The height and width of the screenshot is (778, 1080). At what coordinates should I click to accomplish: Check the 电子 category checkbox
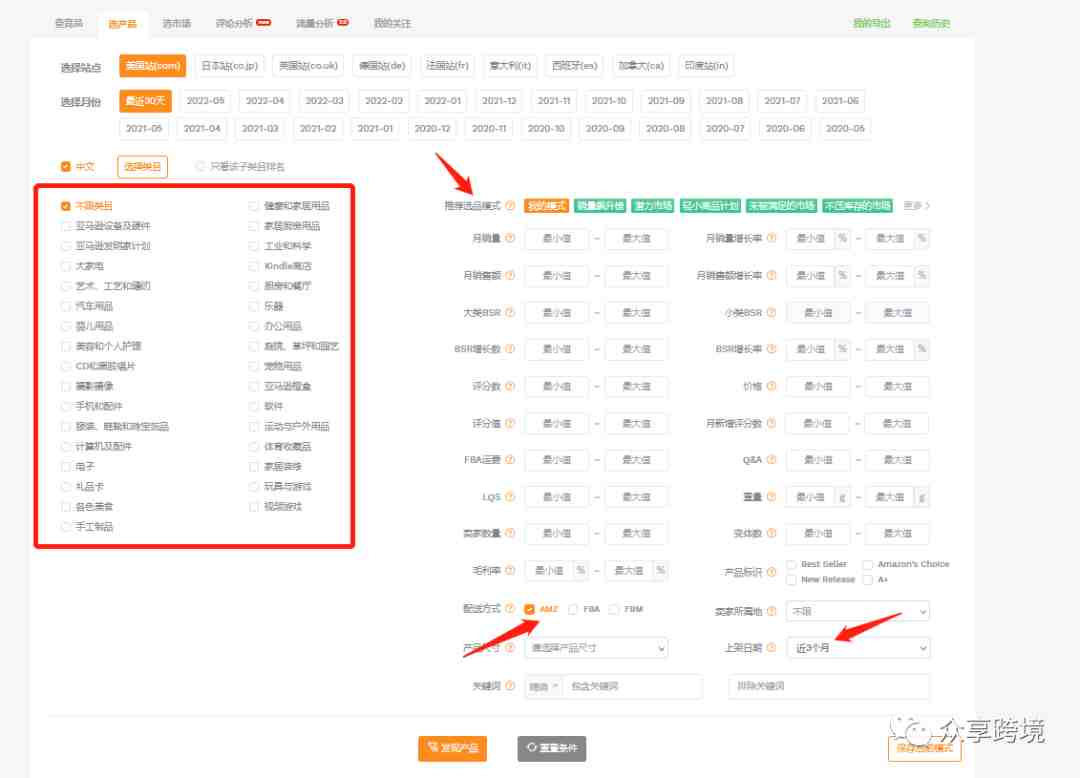pyautogui.click(x=65, y=466)
